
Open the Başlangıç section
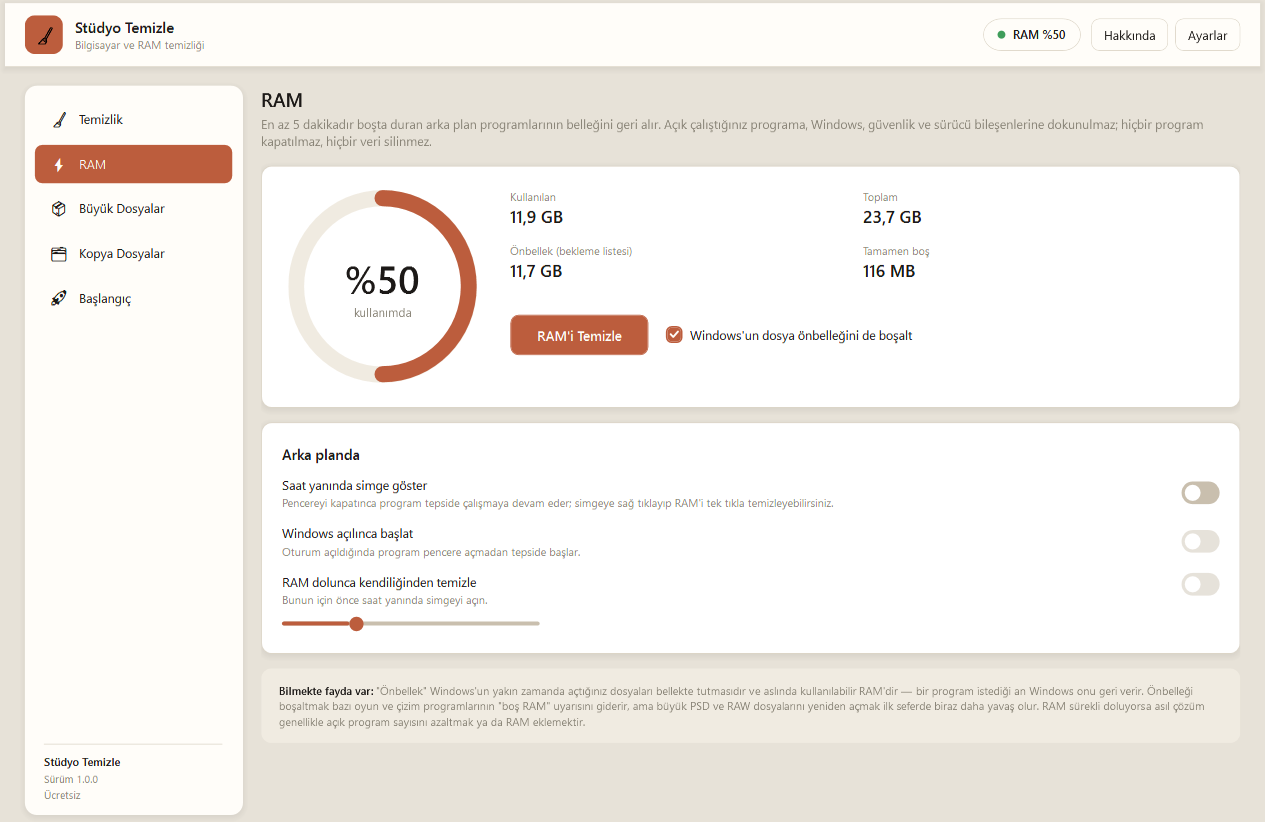point(133,298)
